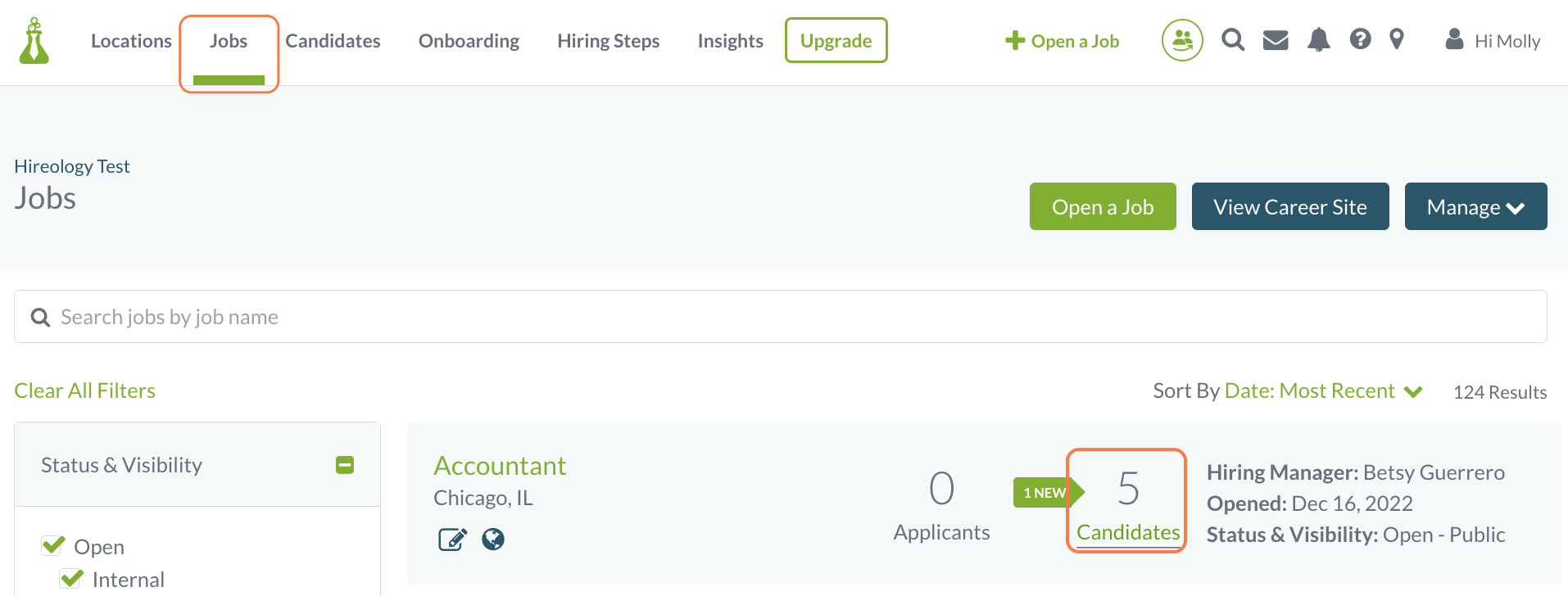Viewport: 1568px width, 596px height.
Task: Open the Hiring Steps tab
Action: (609, 41)
